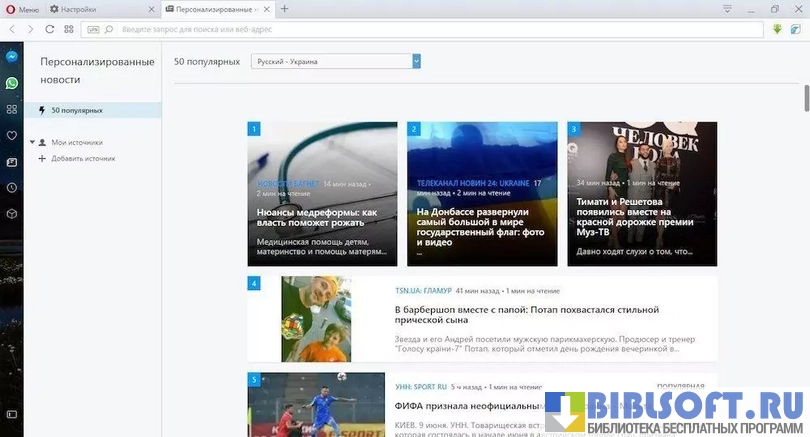Screen dimensions: 810x437
Task: Click the green downloads arrow icon
Action: click(x=778, y=29)
